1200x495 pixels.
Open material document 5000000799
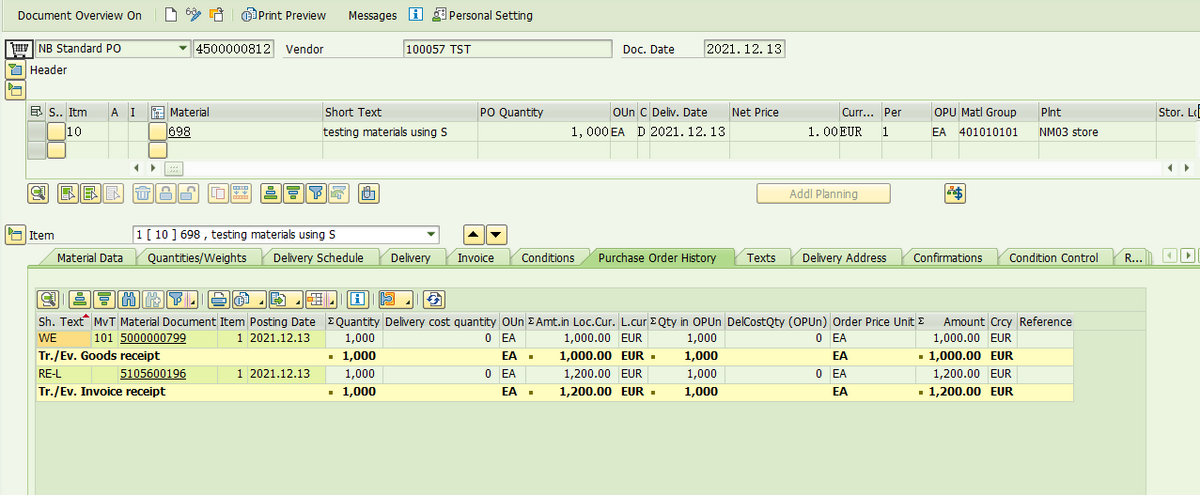(x=153, y=340)
